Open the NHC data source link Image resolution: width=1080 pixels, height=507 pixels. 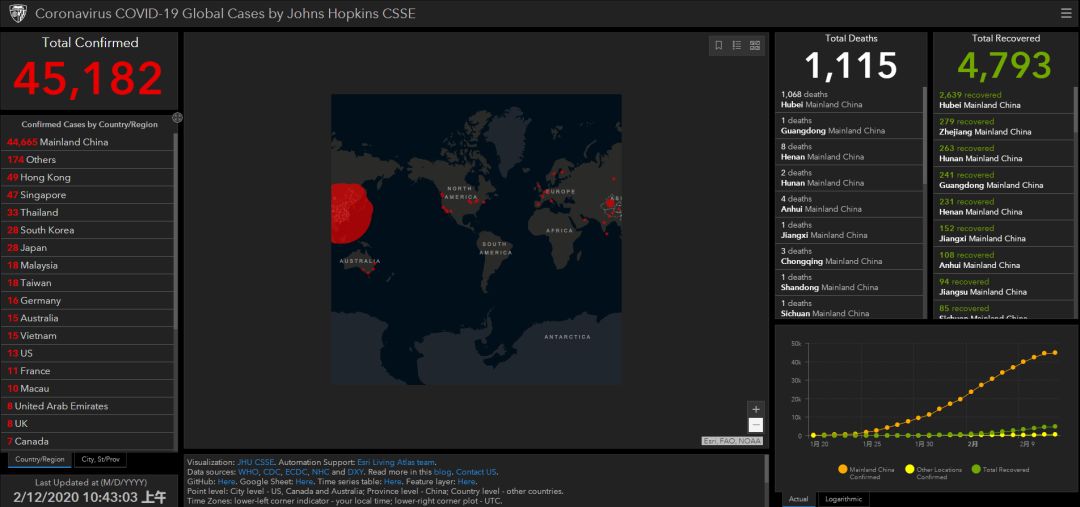pos(320,472)
